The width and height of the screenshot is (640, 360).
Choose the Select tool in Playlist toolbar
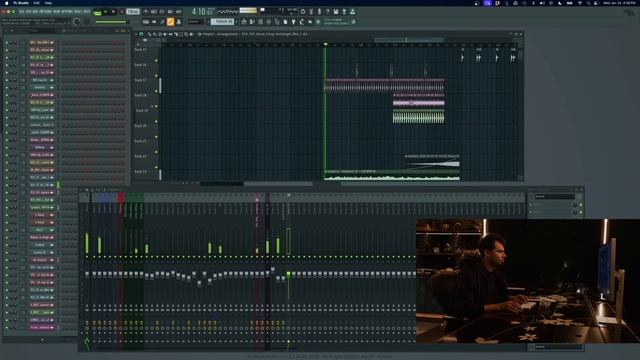(181, 34)
